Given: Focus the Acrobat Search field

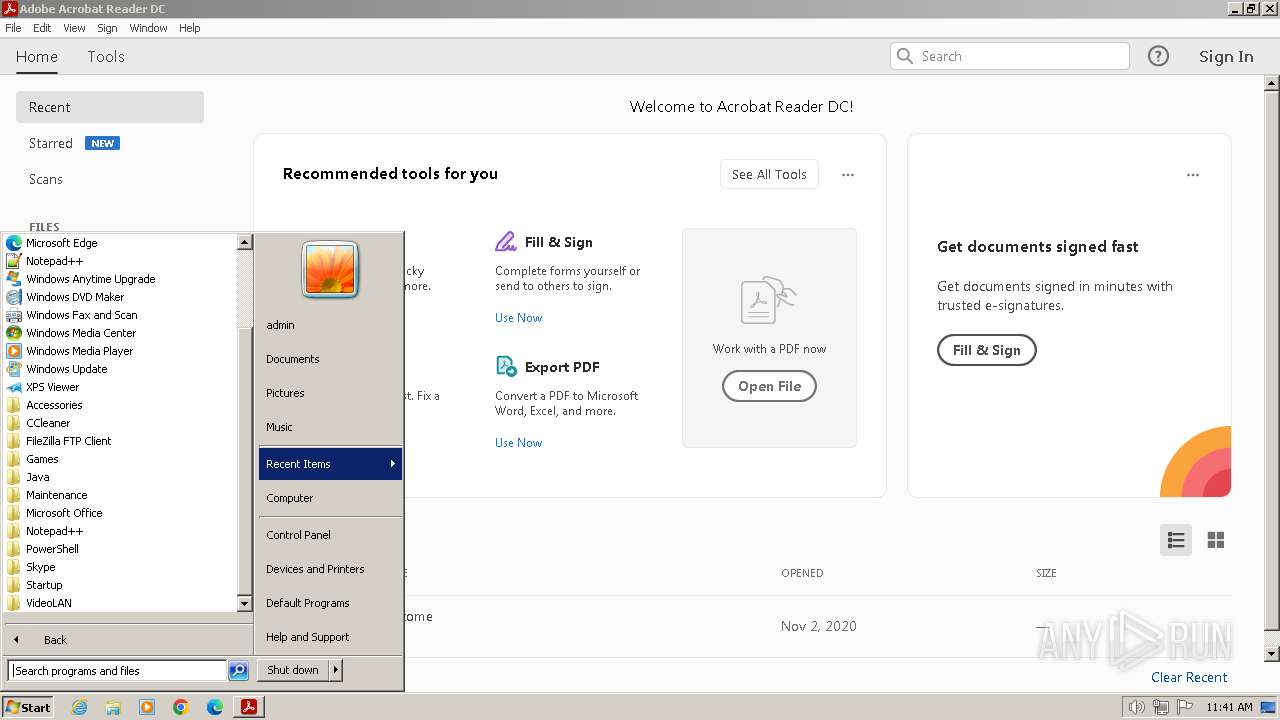Looking at the screenshot, I should [x=1010, y=56].
